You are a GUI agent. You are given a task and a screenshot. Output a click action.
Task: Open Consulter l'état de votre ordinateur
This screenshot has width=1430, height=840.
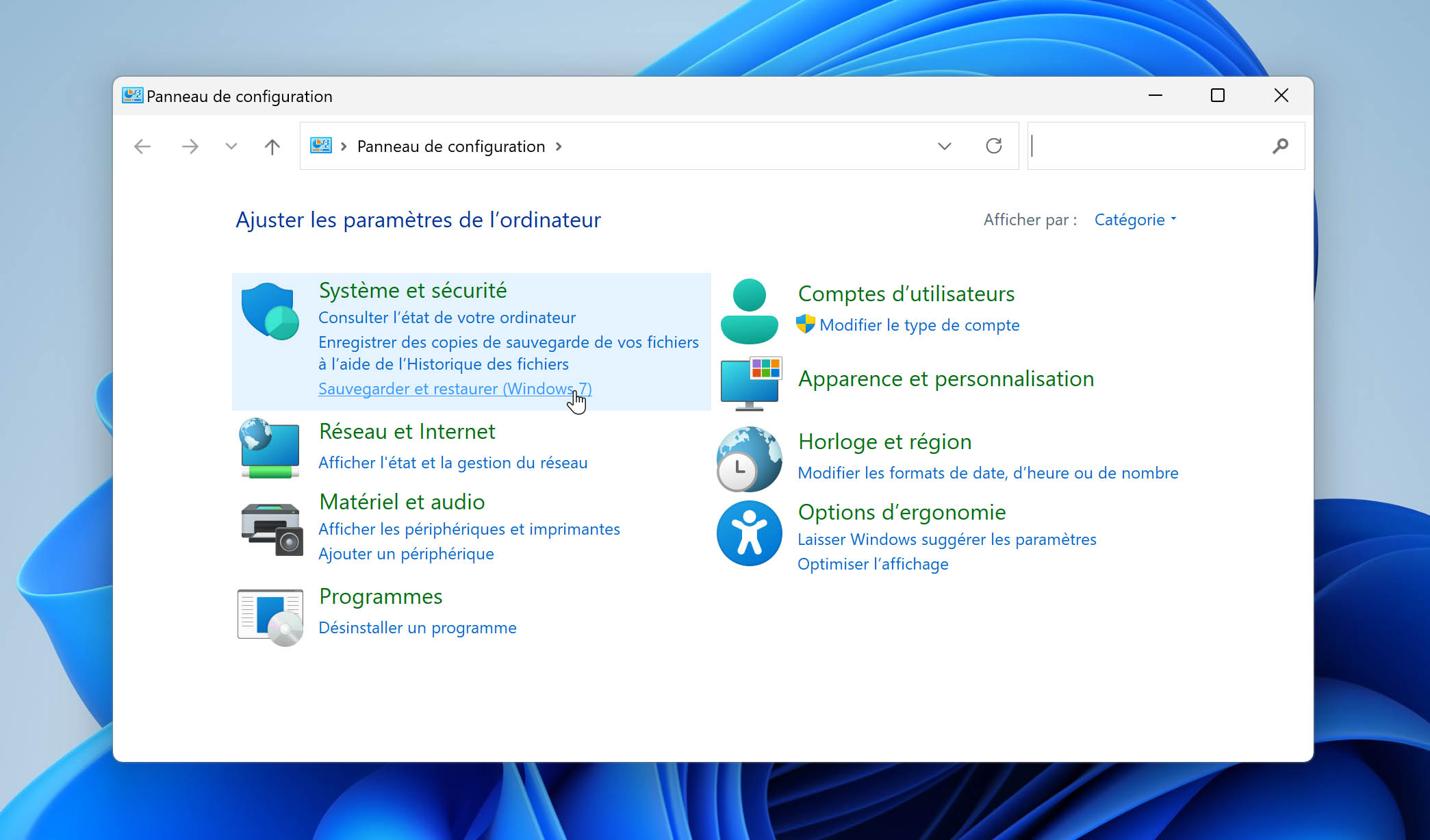pyautogui.click(x=447, y=318)
